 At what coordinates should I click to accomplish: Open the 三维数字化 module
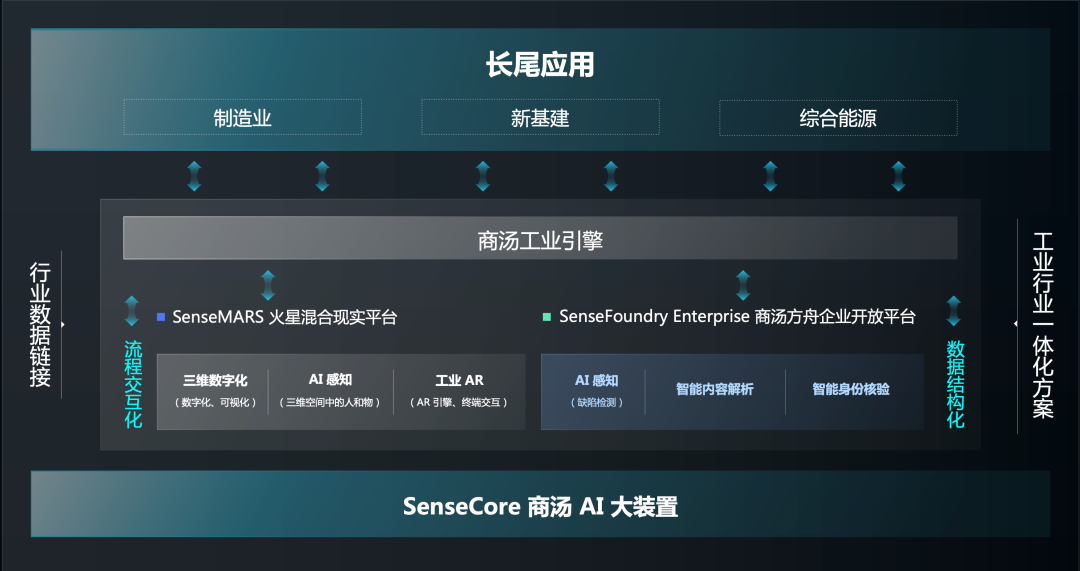click(x=213, y=391)
